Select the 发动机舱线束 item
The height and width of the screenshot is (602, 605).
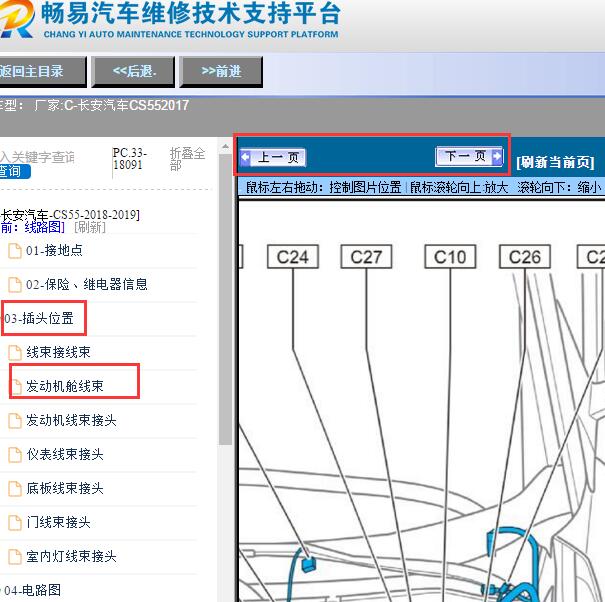64,386
